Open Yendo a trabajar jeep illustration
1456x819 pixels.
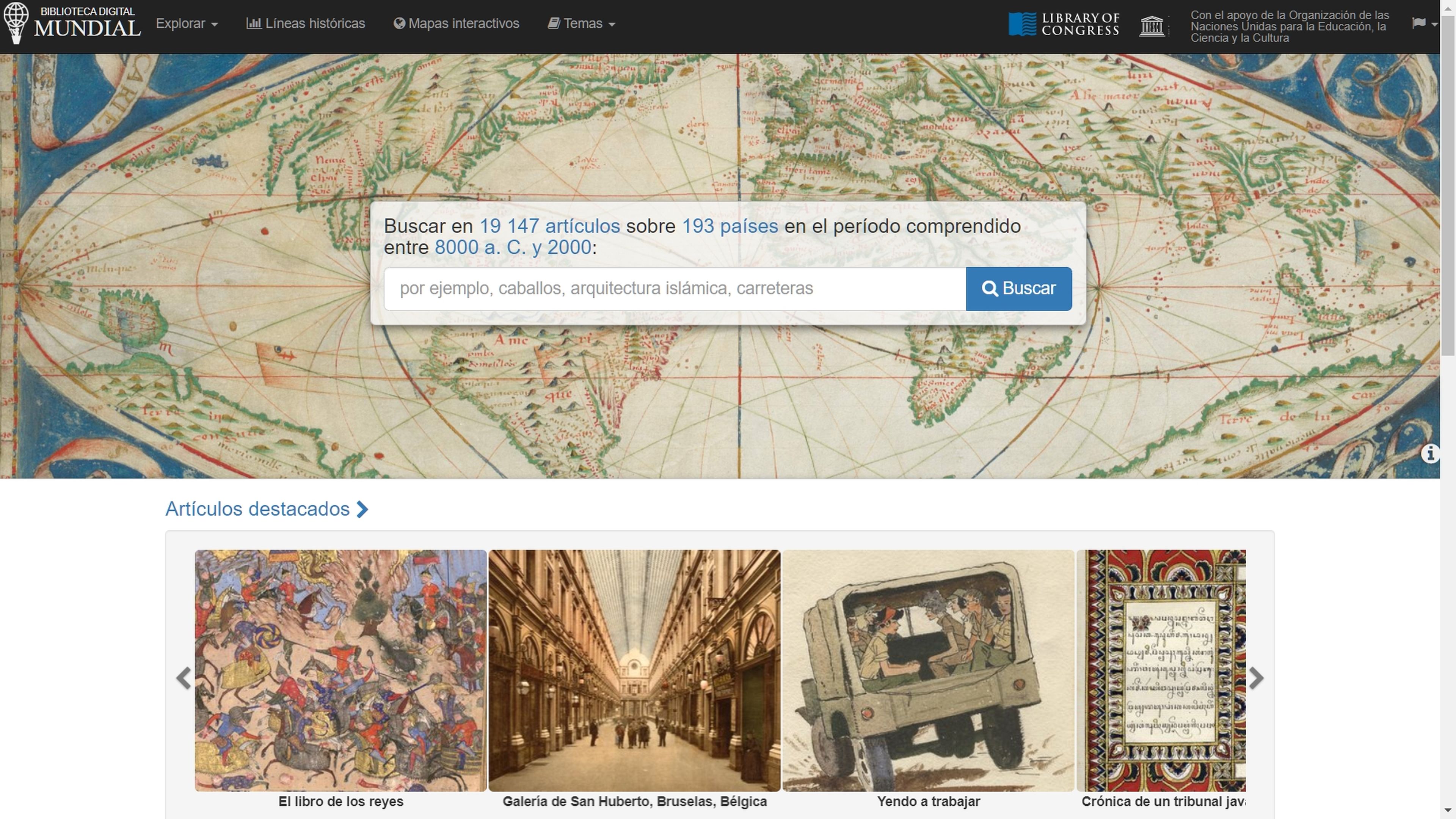(x=928, y=670)
